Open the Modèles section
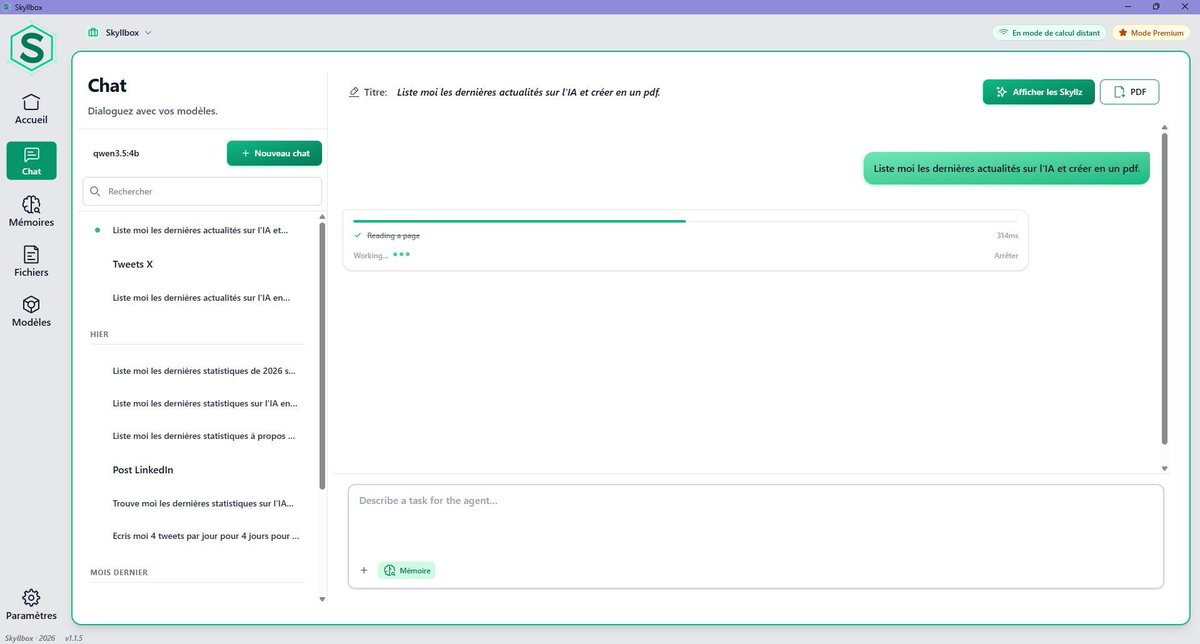This screenshot has width=1200, height=644. tap(31, 310)
